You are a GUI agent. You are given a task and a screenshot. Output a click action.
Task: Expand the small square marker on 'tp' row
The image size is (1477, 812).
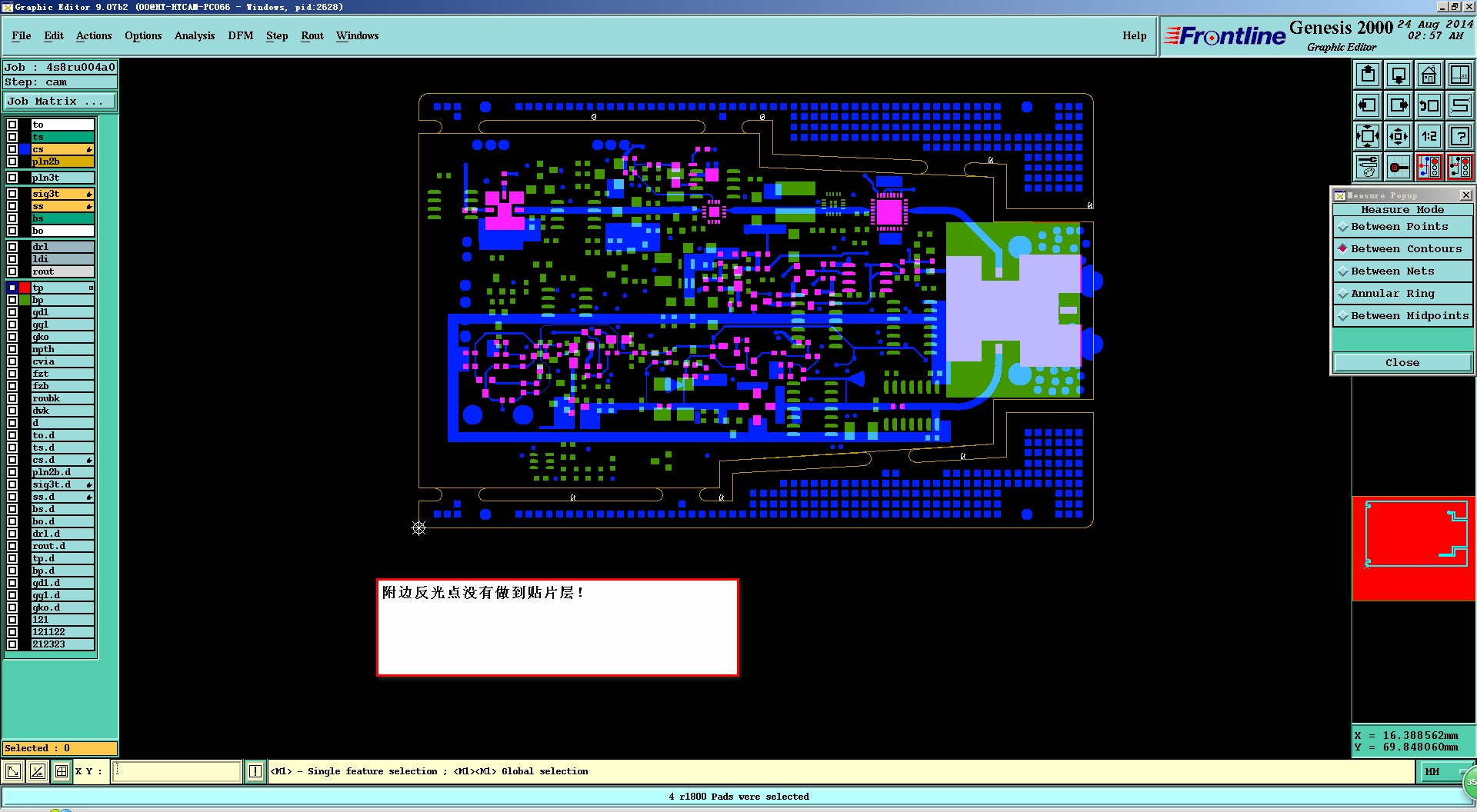91,288
